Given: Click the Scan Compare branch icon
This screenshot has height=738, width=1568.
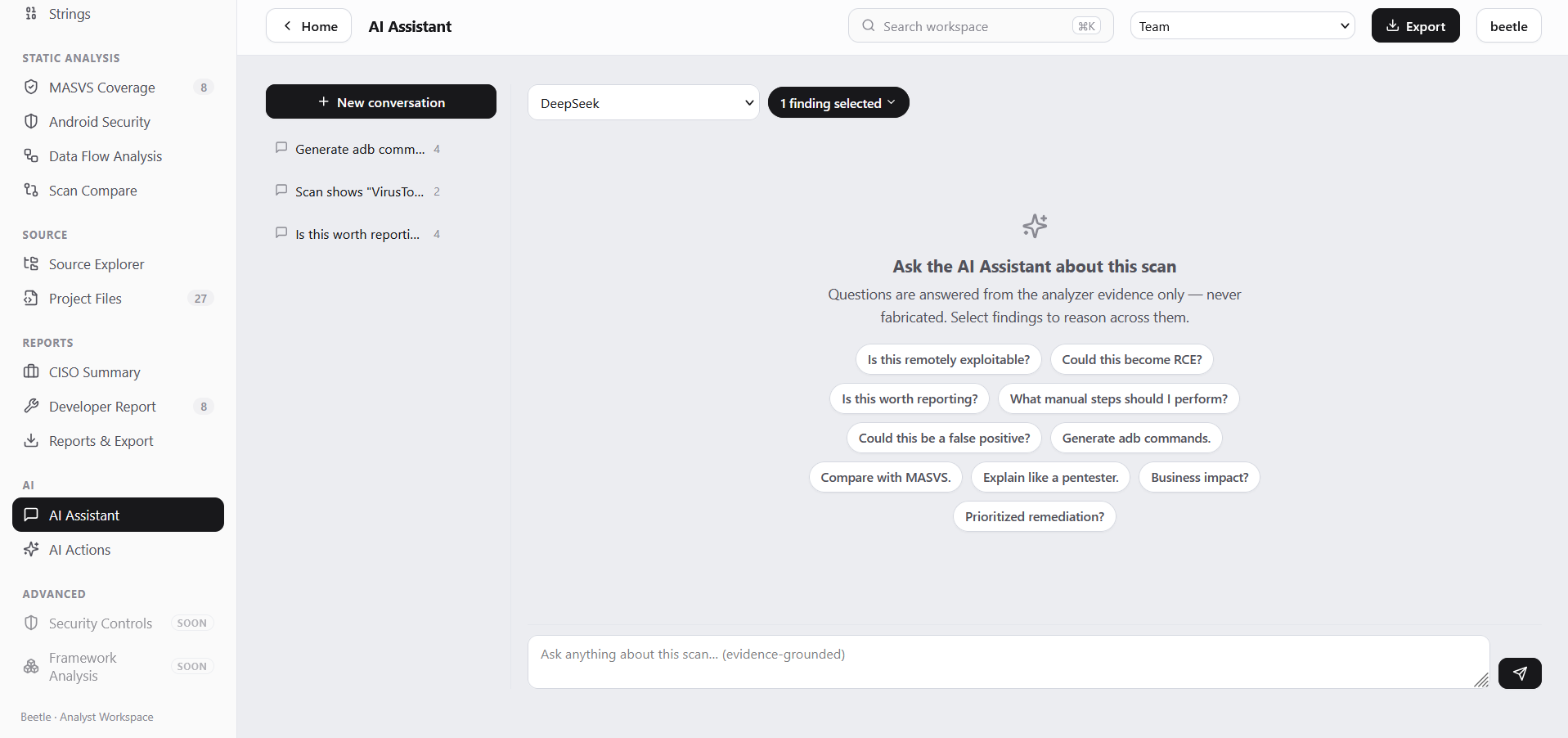Looking at the screenshot, I should pos(31,190).
